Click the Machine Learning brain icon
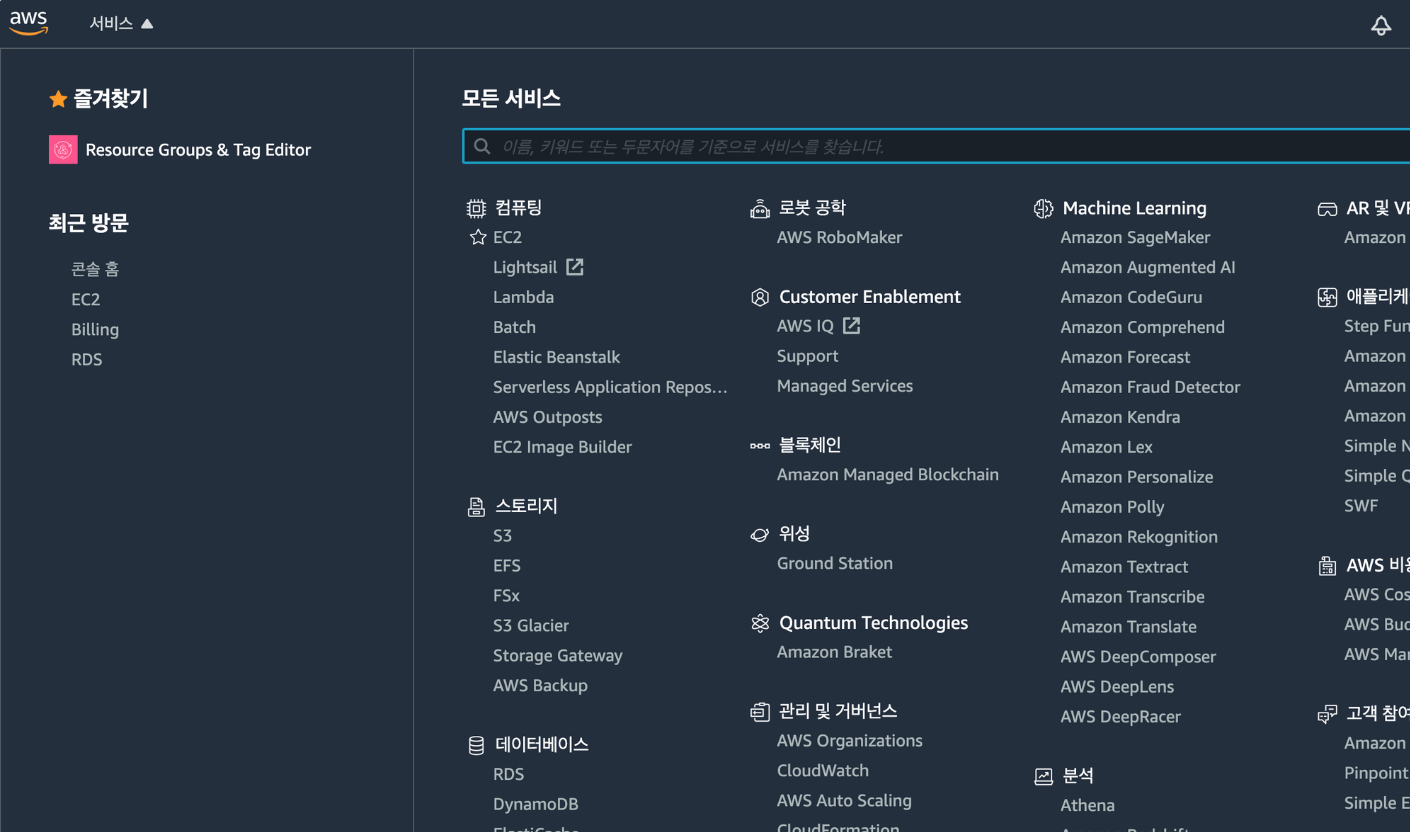1410x832 pixels. (1043, 208)
